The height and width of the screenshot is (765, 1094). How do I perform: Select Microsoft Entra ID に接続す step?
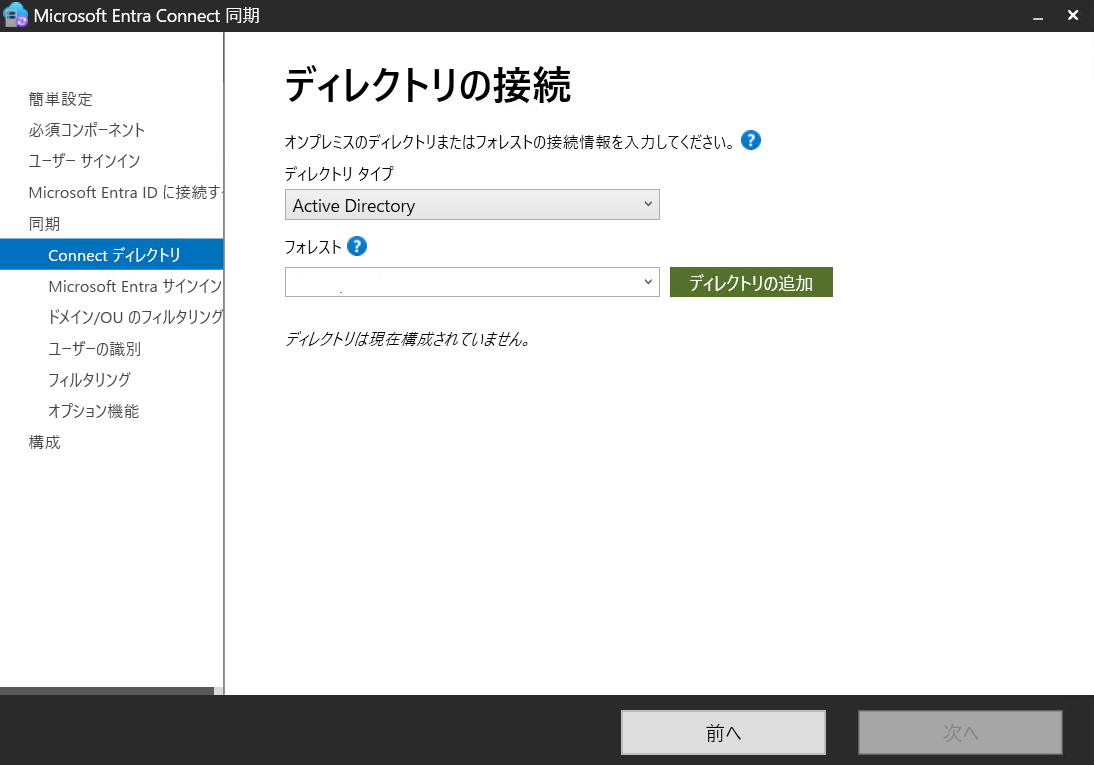point(119,192)
